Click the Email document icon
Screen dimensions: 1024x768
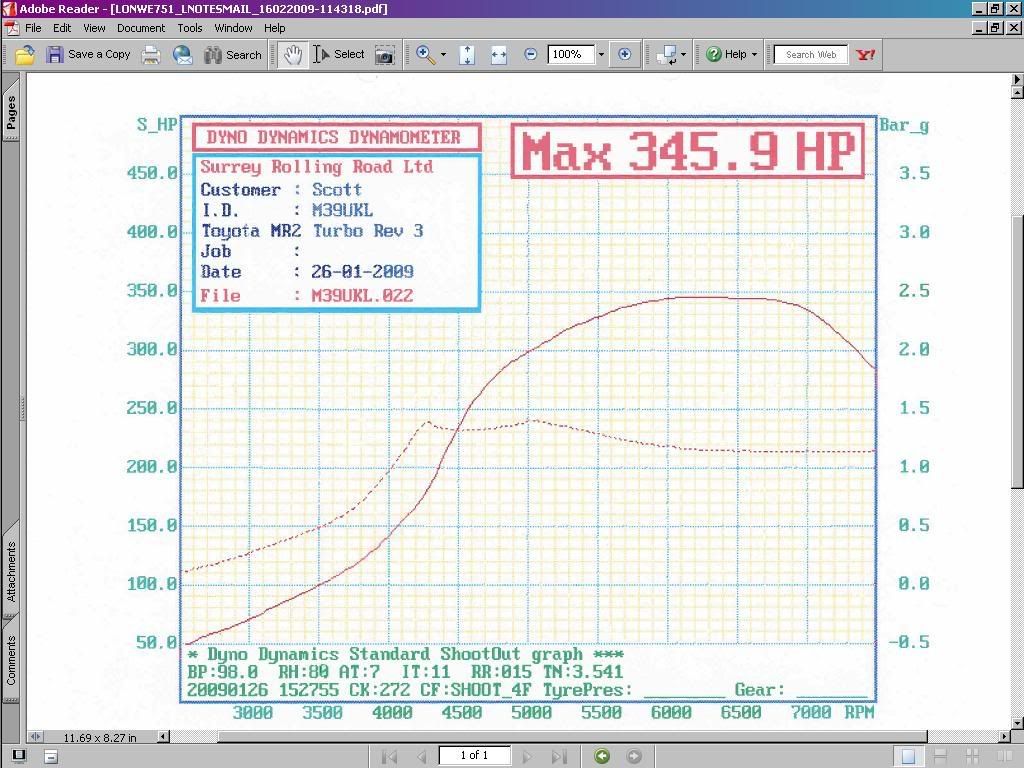click(x=183, y=55)
